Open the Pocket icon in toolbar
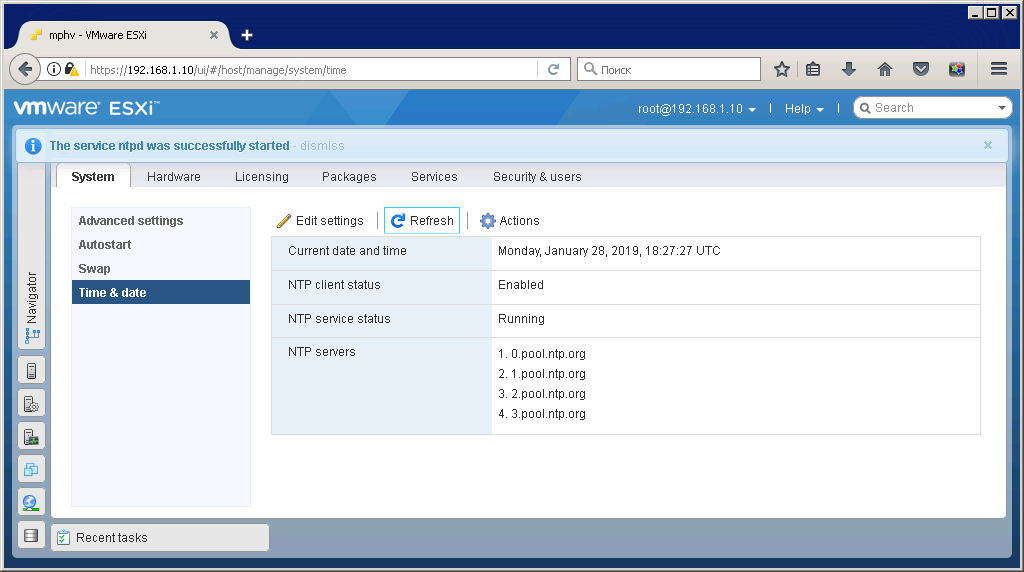This screenshot has width=1024, height=572. [921, 69]
